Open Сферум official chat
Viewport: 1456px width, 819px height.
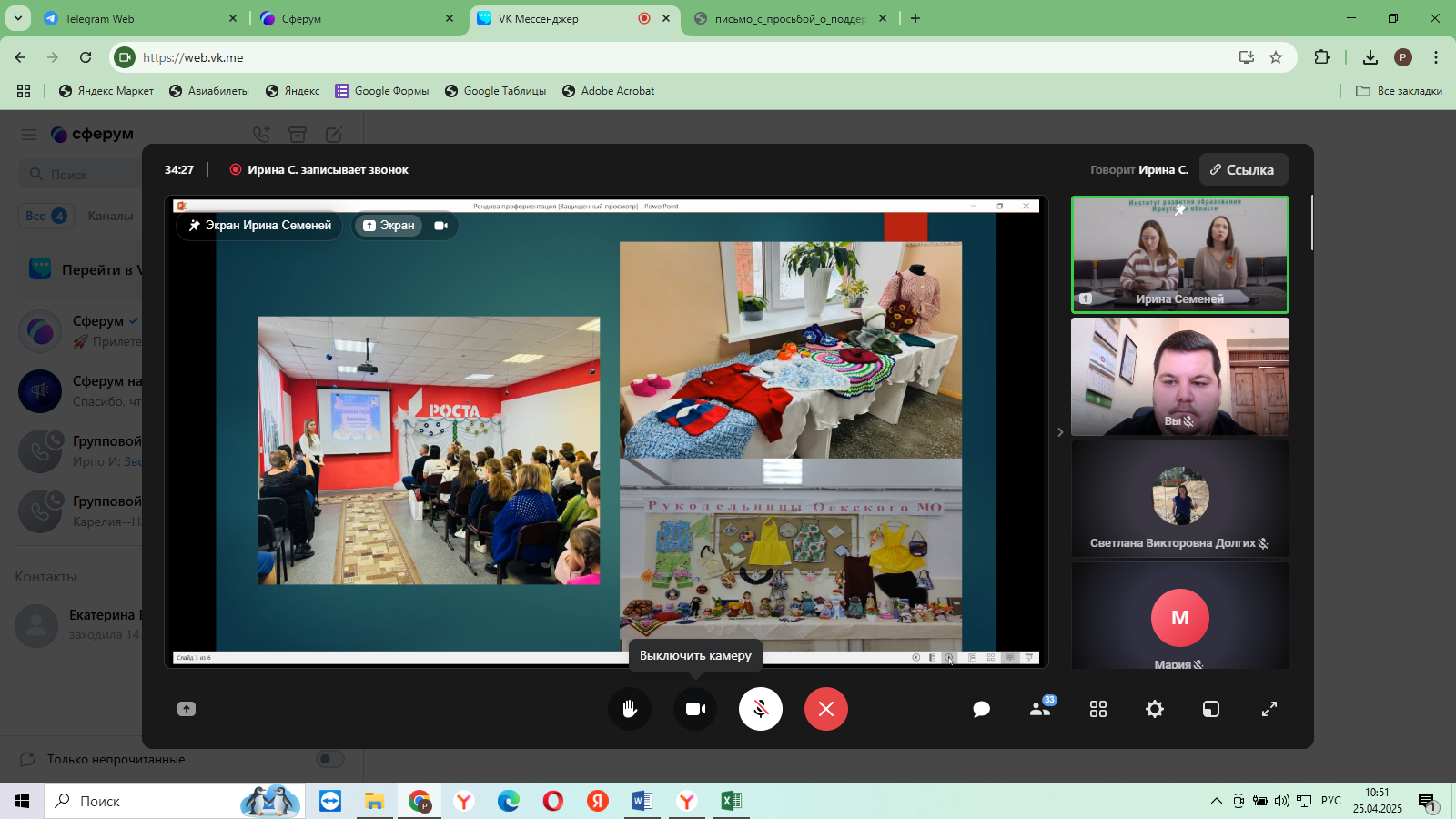(x=80, y=331)
